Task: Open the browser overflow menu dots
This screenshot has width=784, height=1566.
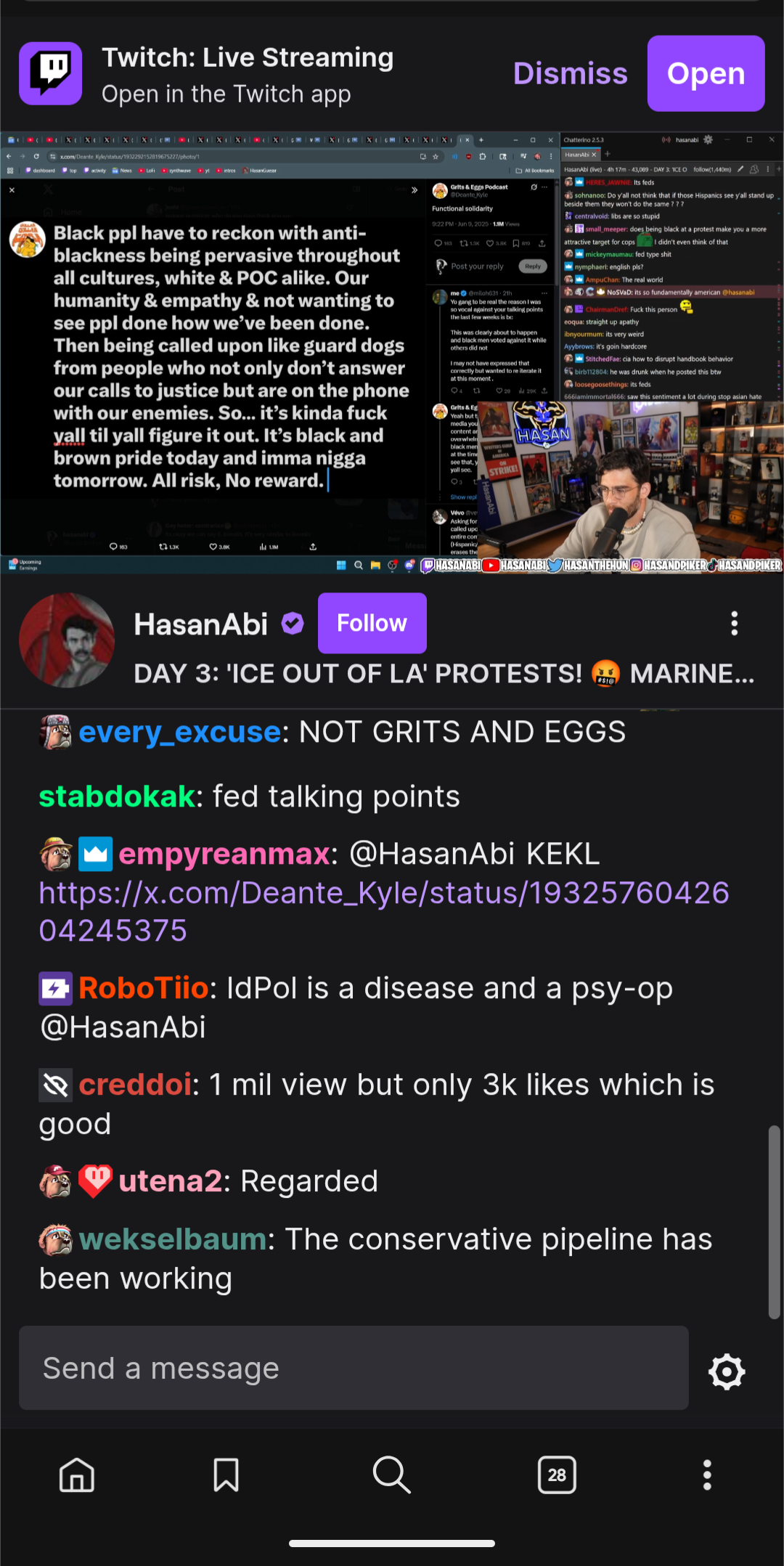Action: point(707,1475)
